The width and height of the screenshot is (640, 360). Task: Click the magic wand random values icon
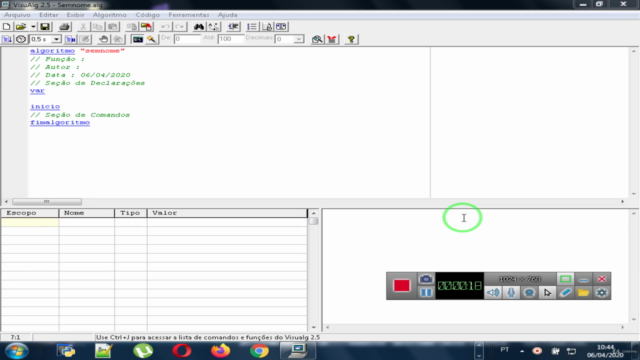point(151,39)
